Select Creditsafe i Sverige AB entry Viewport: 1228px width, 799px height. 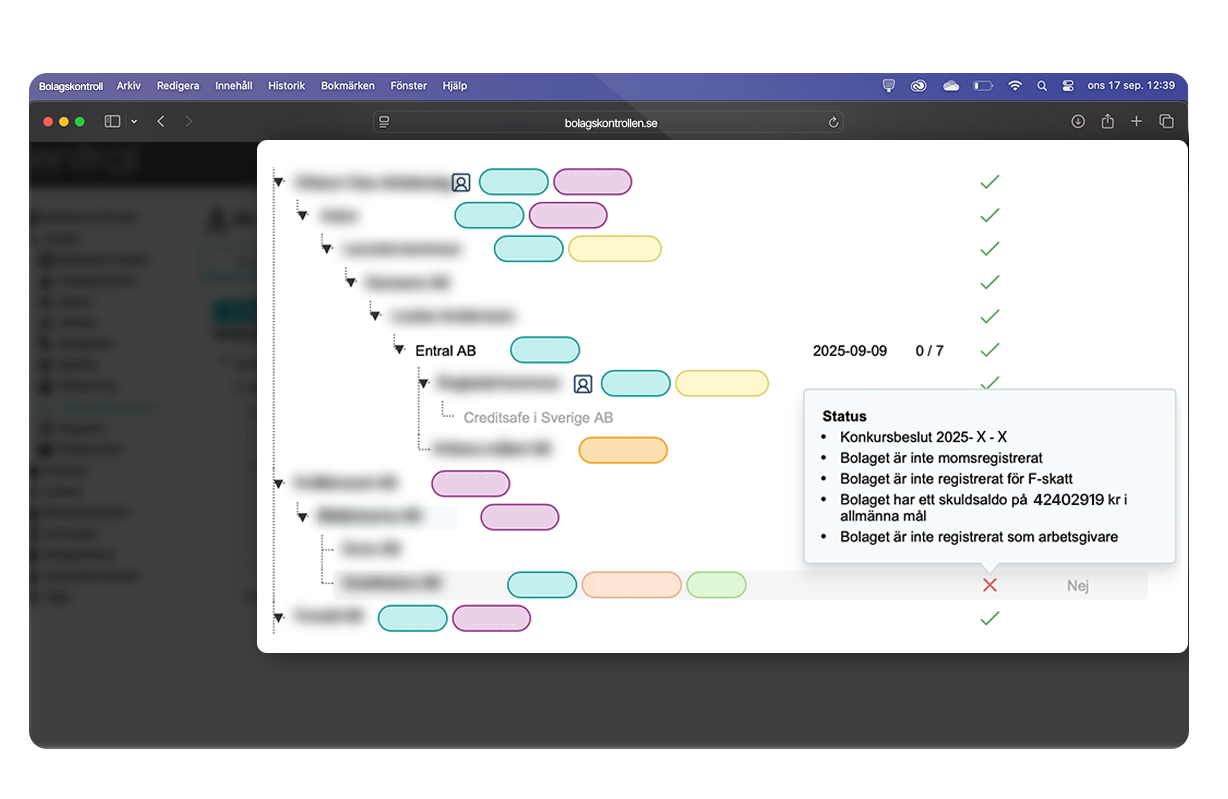pyautogui.click(x=537, y=418)
